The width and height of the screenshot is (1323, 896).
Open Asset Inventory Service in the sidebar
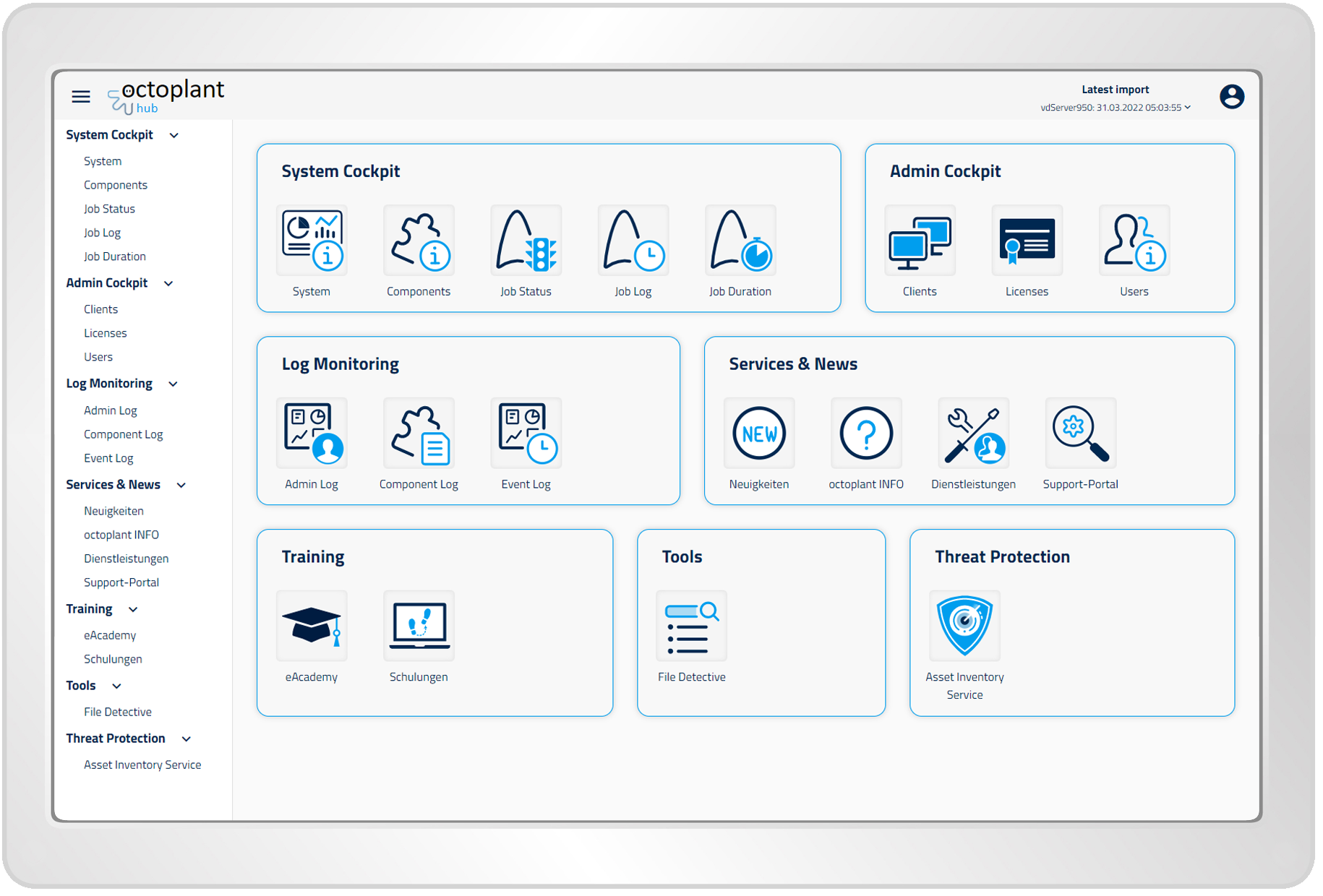coord(142,764)
